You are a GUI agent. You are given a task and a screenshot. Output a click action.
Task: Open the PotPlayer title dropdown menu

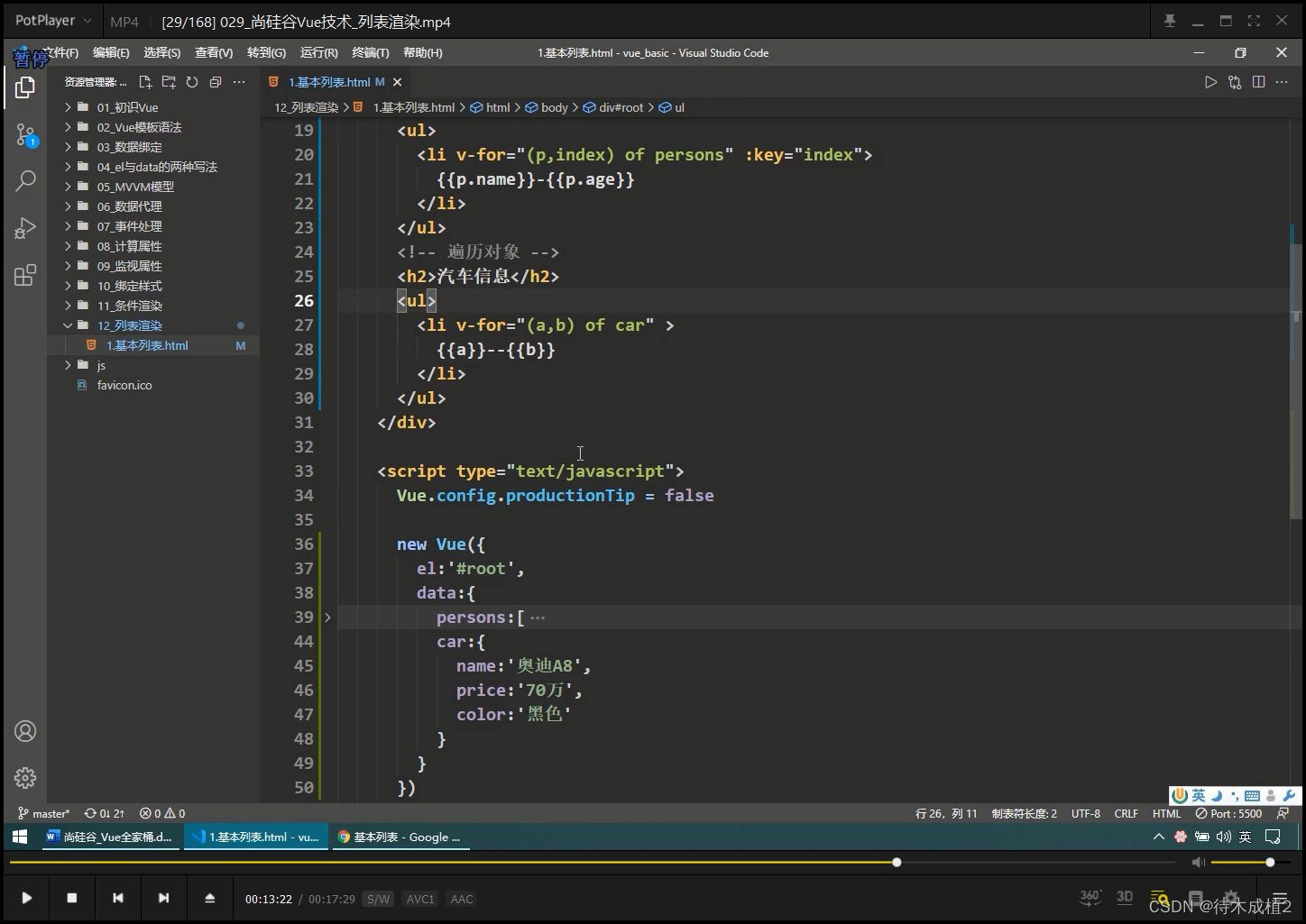[x=54, y=21]
